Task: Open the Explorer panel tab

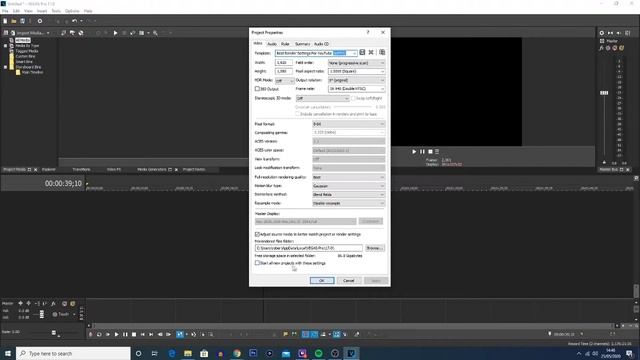Action: coord(49,169)
